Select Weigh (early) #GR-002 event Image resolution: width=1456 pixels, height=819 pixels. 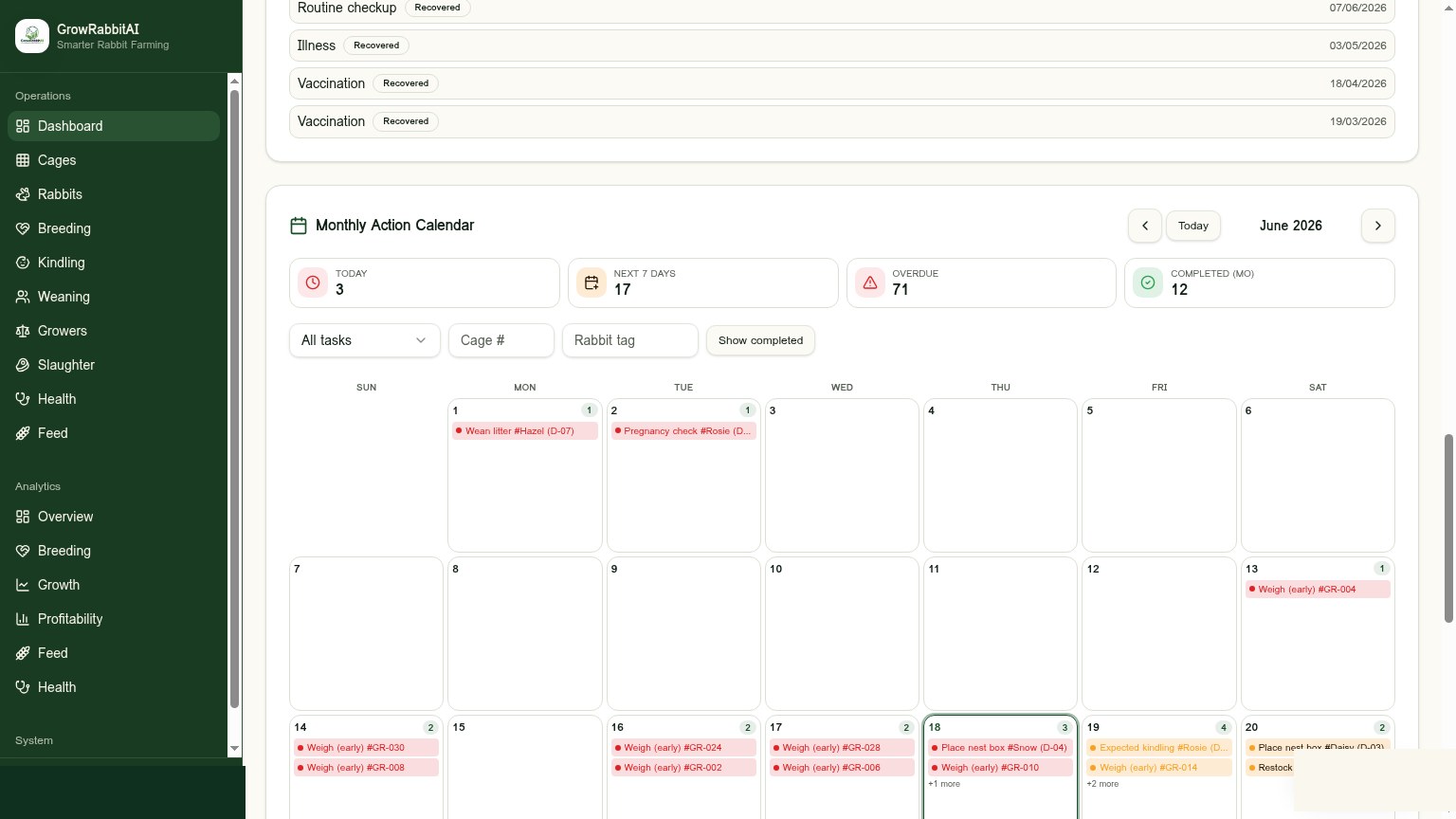pyautogui.click(x=683, y=767)
